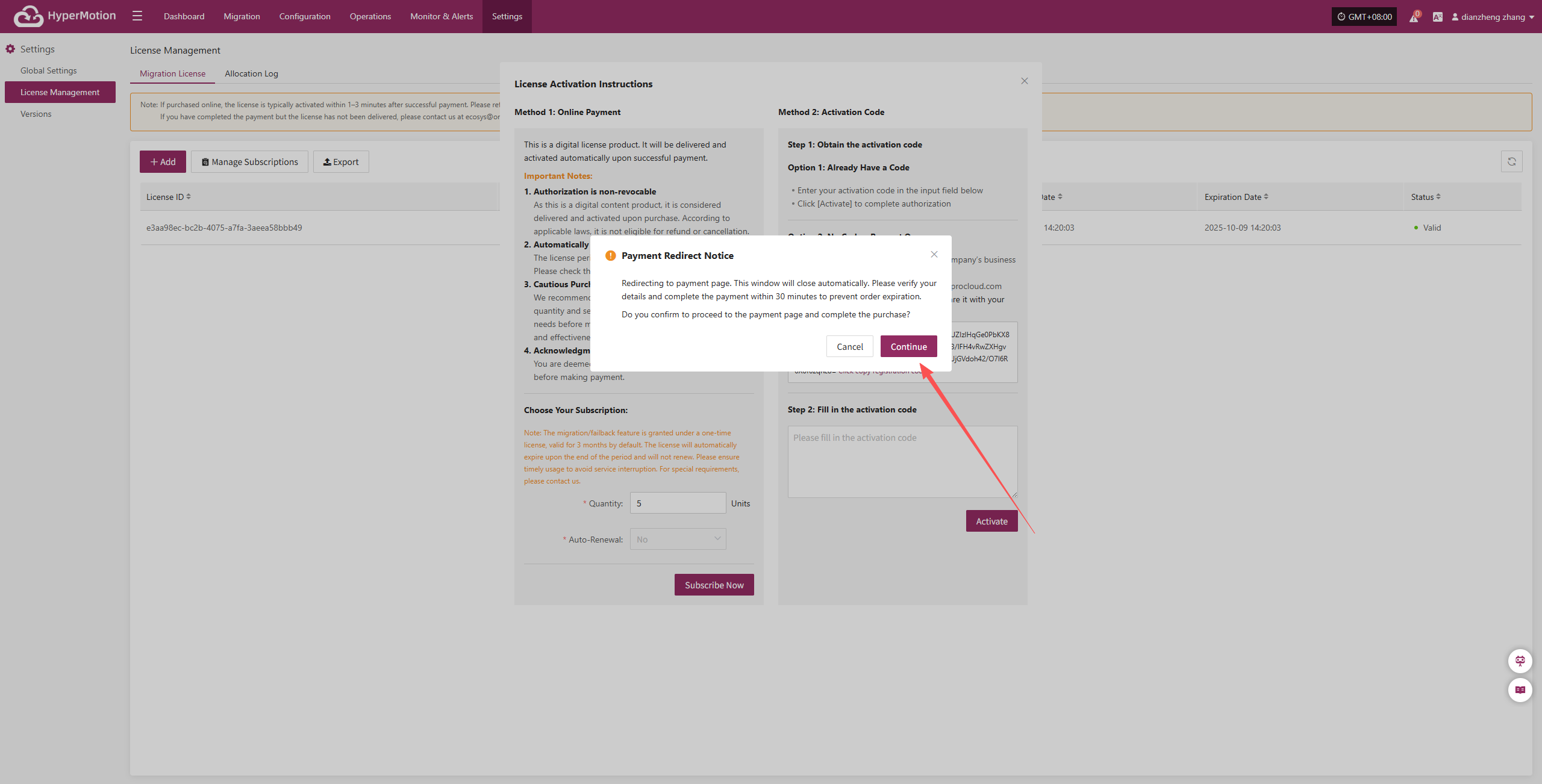Select Global Settings in sidebar
The height and width of the screenshot is (784, 1542).
tap(49, 70)
